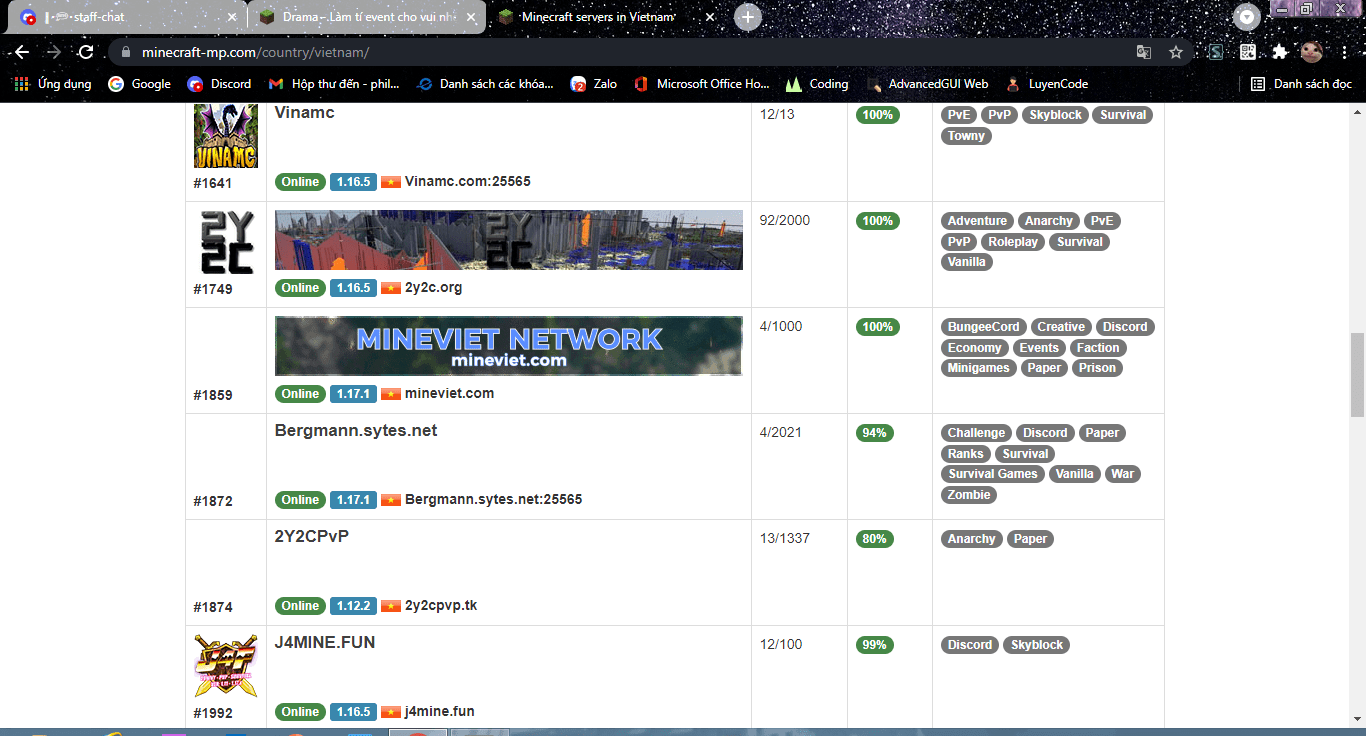Click the Minigames tag for Mineviet
The image size is (1366, 736).
pyautogui.click(x=979, y=368)
